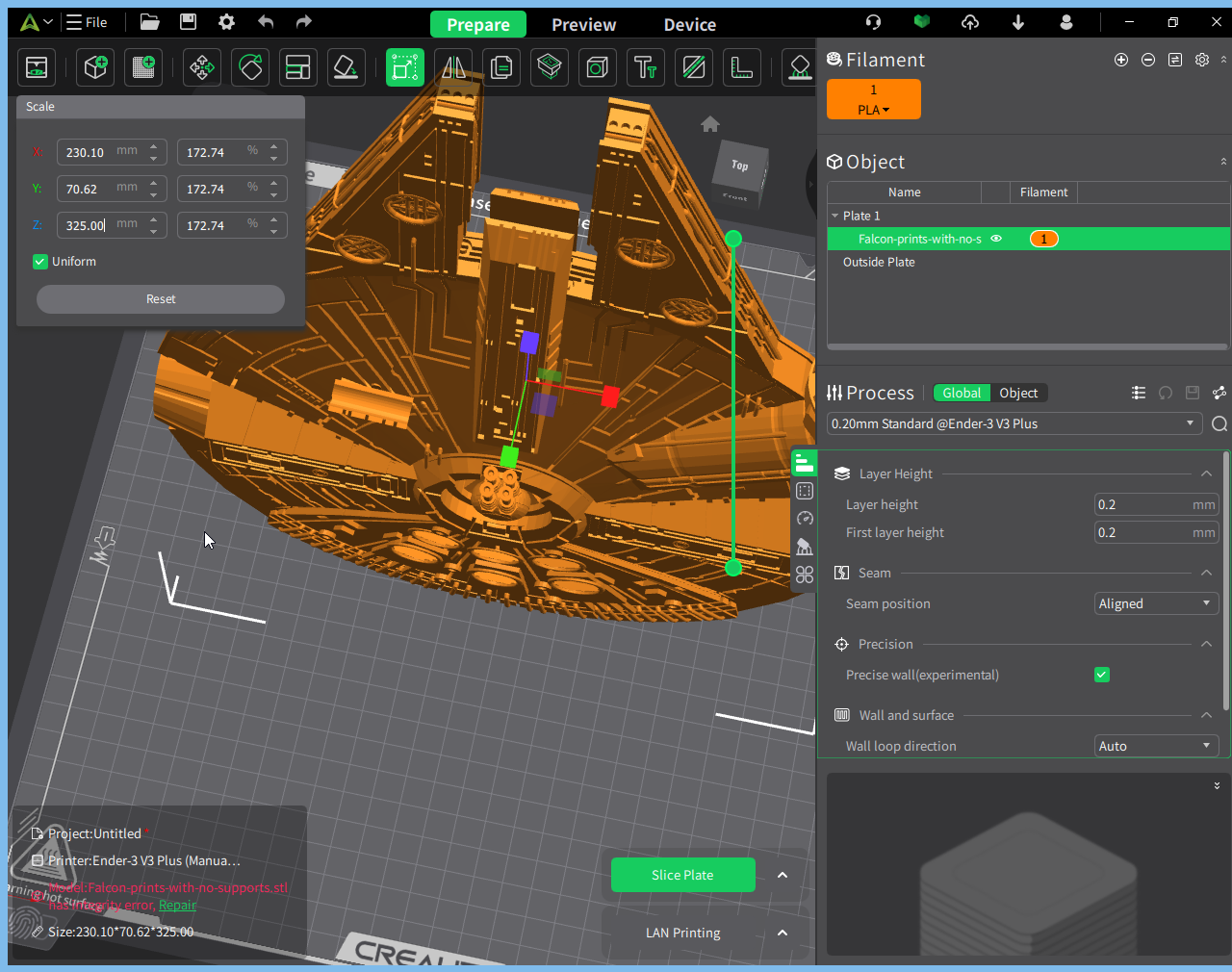Toggle Precise wall(experimental) checkbox
The width and height of the screenshot is (1232, 972).
point(1102,675)
